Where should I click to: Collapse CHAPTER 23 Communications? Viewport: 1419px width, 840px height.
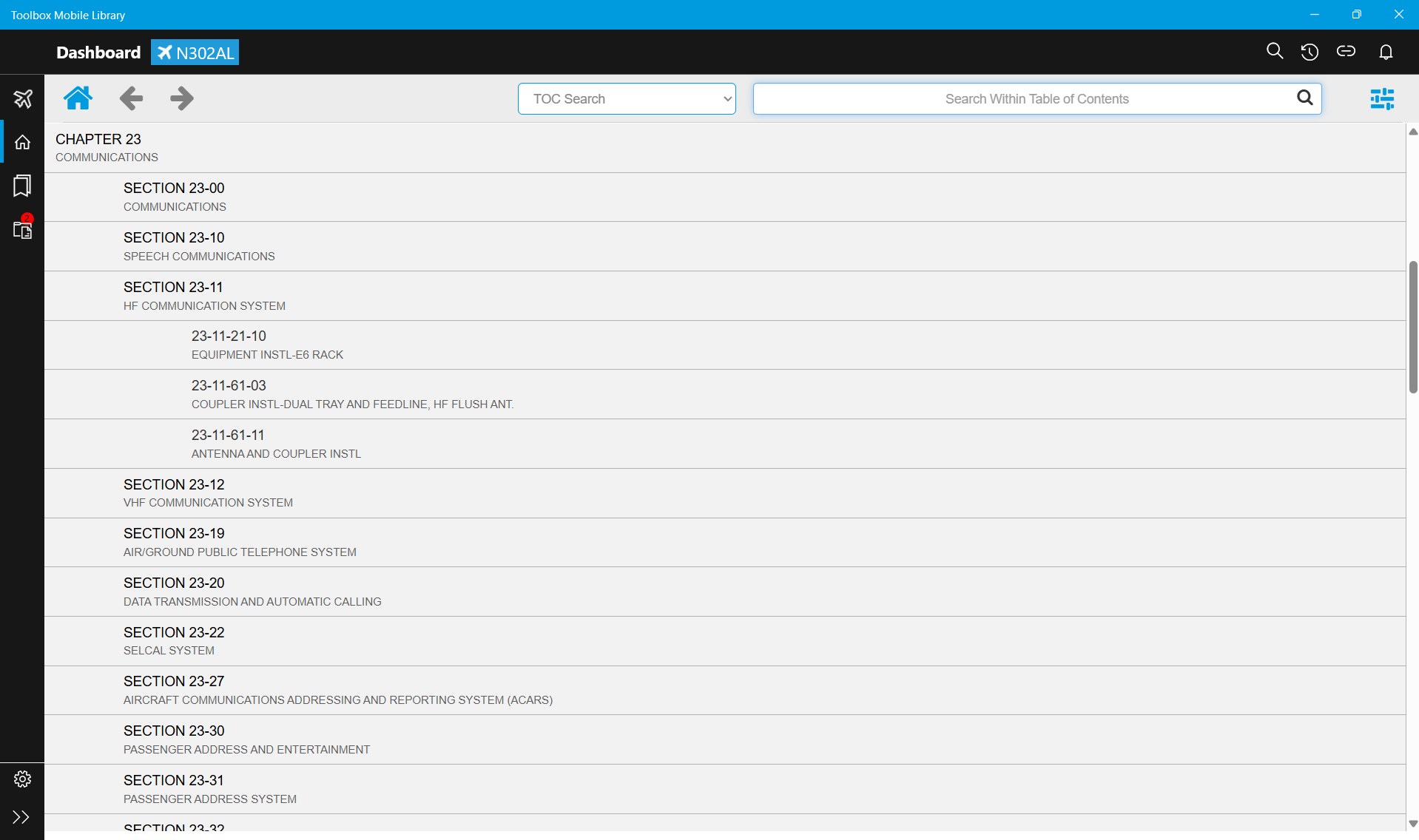[x=725, y=148]
